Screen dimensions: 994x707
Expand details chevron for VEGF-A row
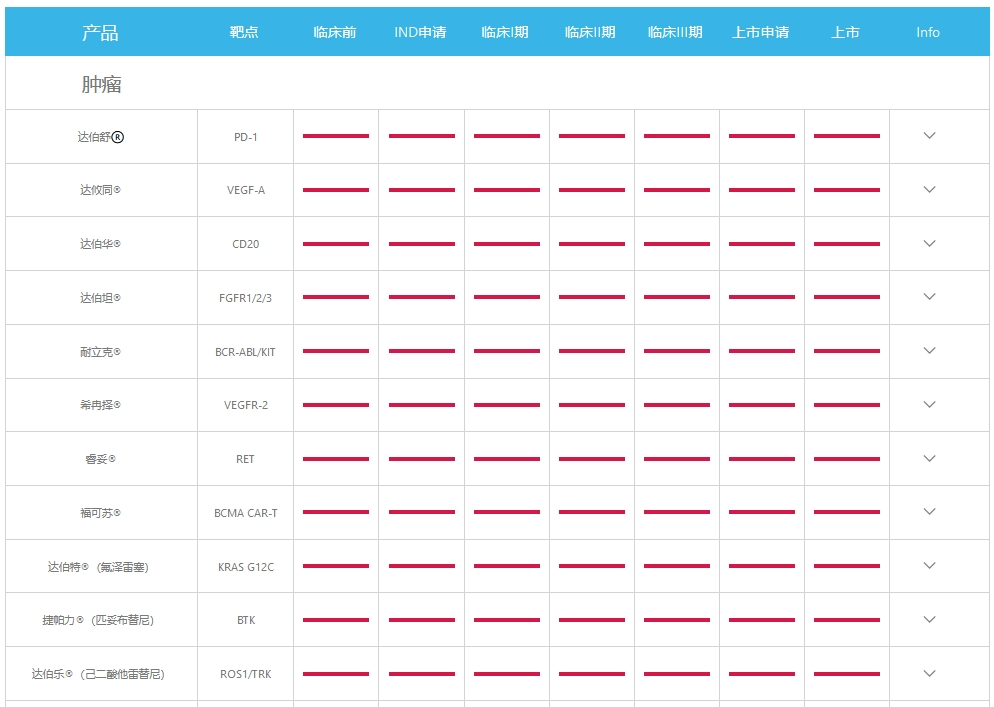[929, 190]
